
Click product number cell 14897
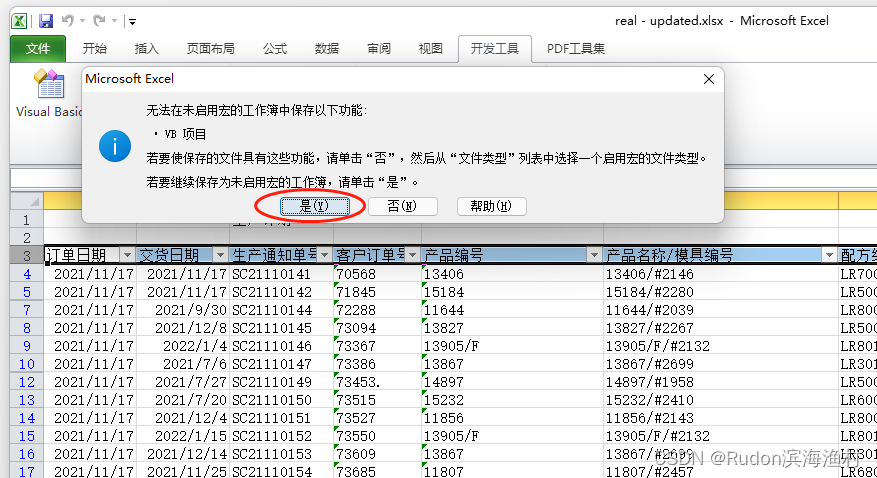(512, 382)
